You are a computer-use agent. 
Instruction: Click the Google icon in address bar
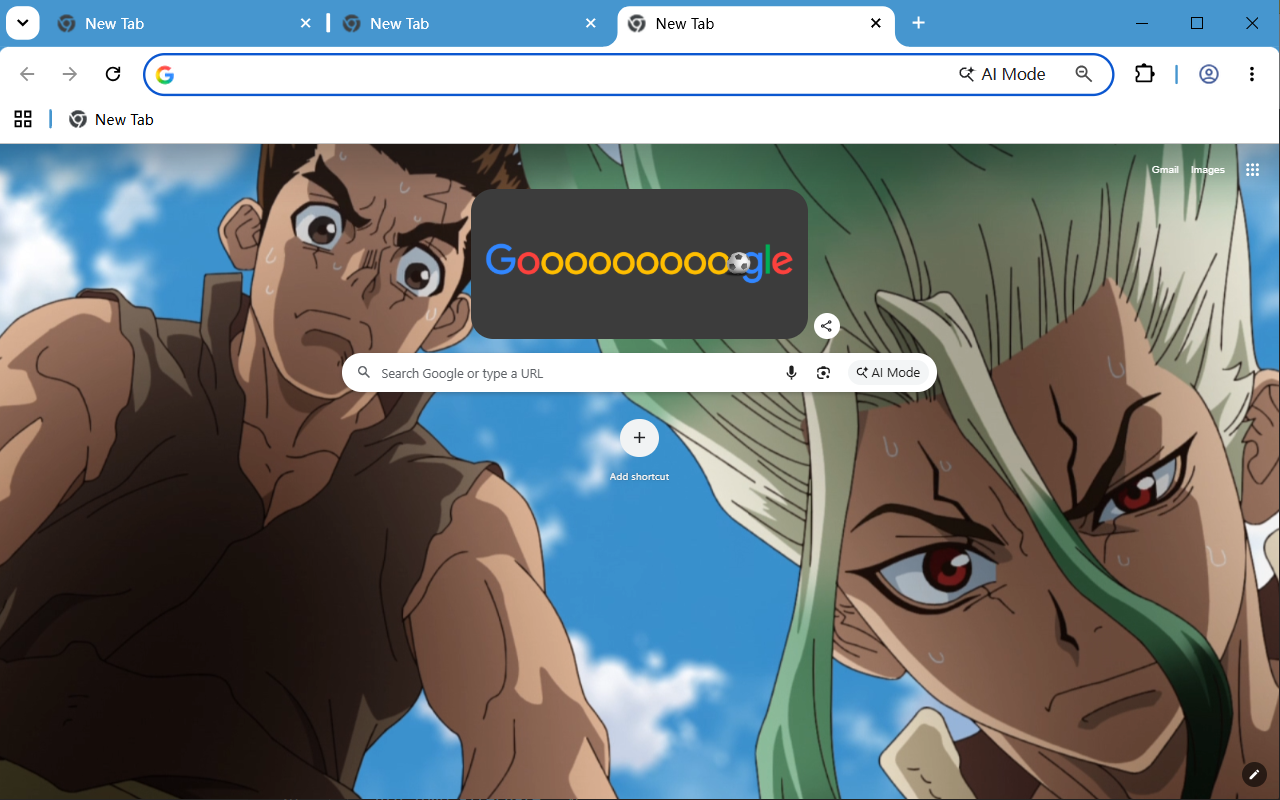tap(165, 75)
